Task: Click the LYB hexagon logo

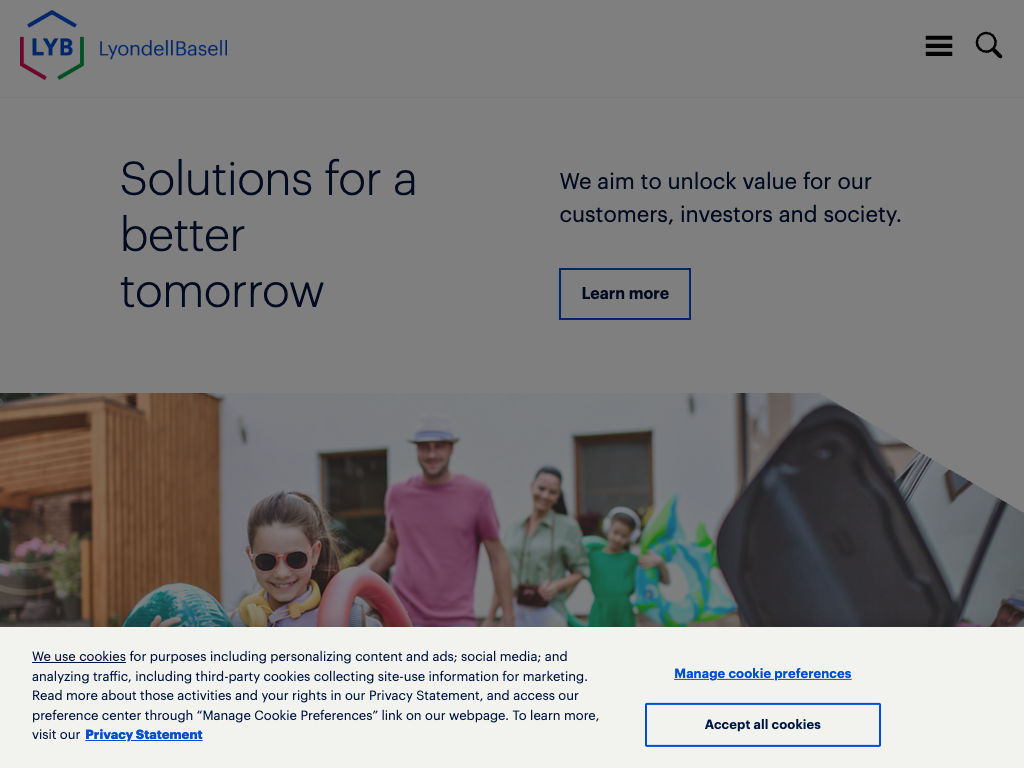Action: pyautogui.click(x=52, y=45)
